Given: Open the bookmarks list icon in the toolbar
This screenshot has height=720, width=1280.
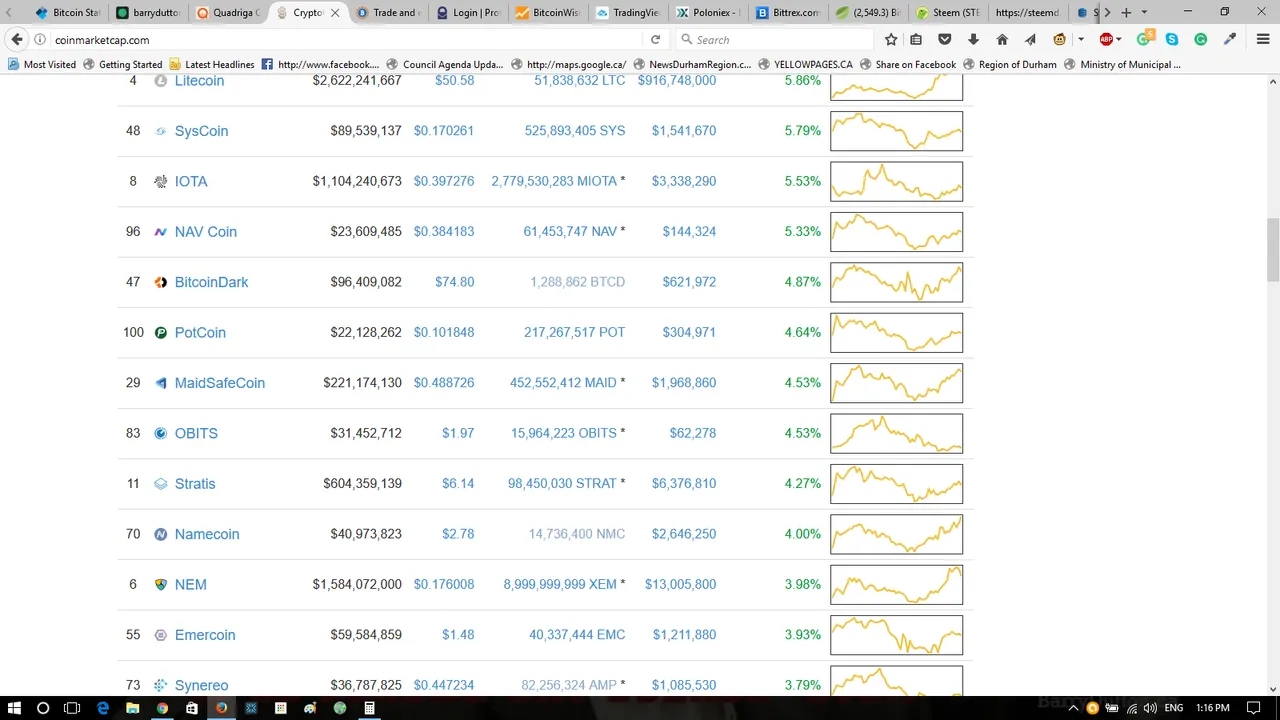Looking at the screenshot, I should (x=916, y=40).
